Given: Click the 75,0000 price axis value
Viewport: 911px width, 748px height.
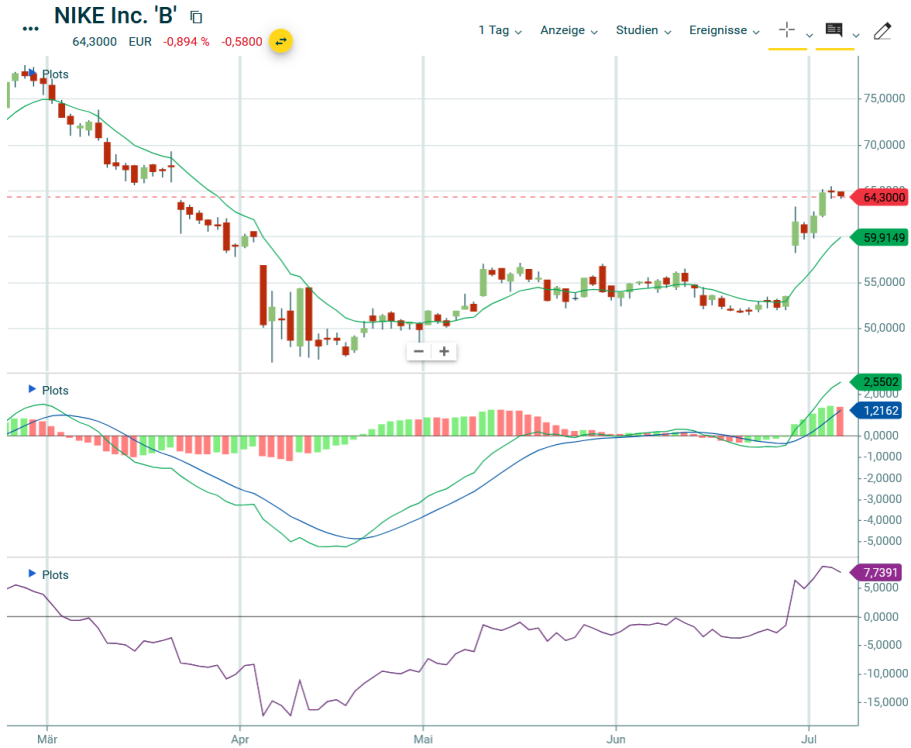Looking at the screenshot, I should 882,98.
